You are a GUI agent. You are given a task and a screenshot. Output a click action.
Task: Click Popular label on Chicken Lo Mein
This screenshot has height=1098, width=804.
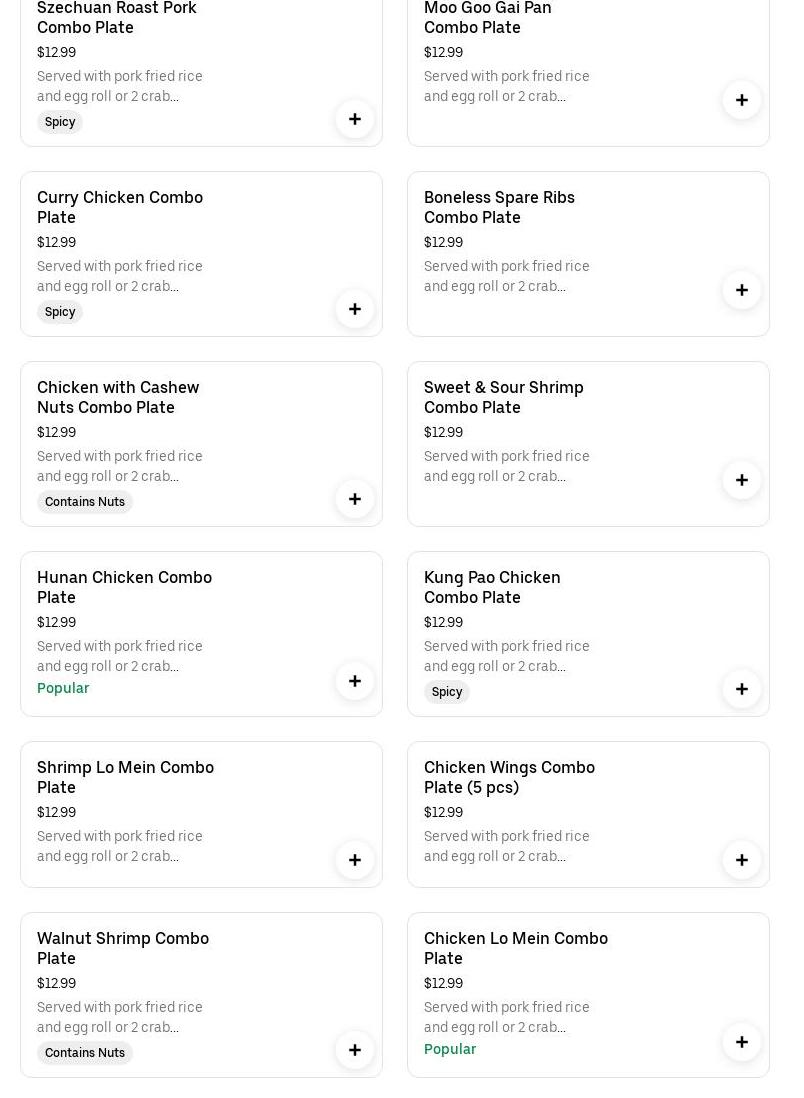450,1049
